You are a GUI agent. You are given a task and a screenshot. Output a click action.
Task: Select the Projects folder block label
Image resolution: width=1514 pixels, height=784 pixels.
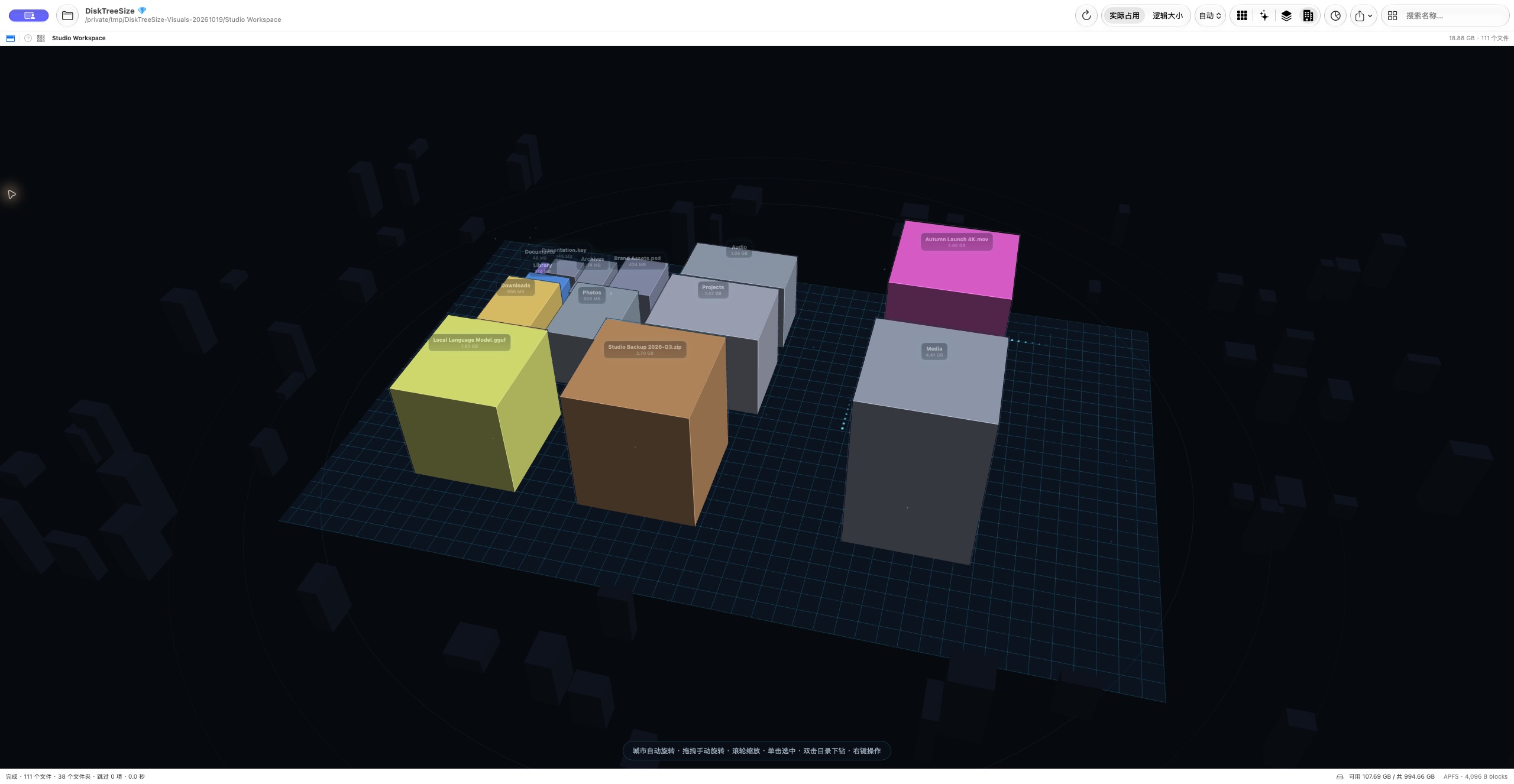[713, 290]
